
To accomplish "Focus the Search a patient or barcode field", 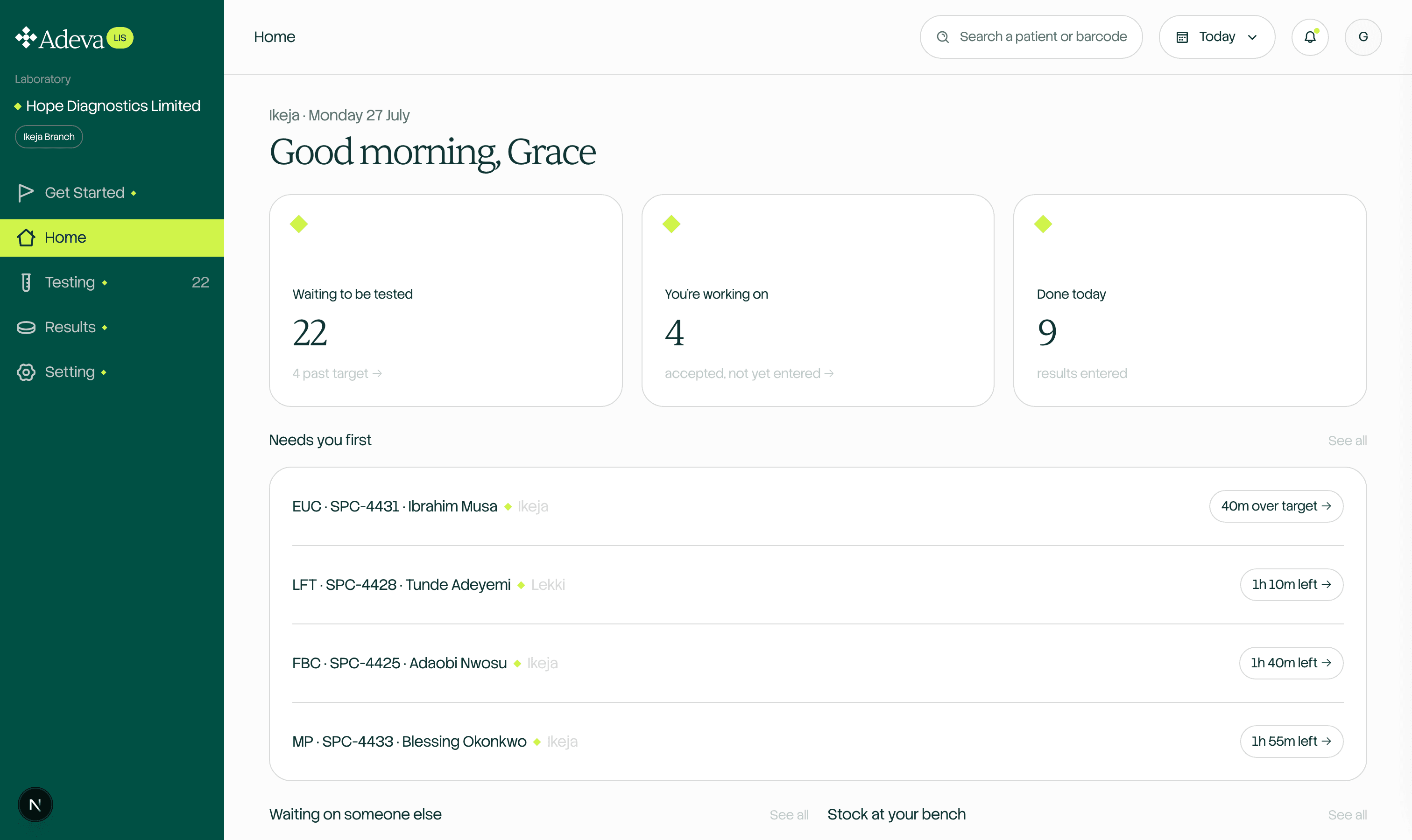I will [x=1031, y=37].
